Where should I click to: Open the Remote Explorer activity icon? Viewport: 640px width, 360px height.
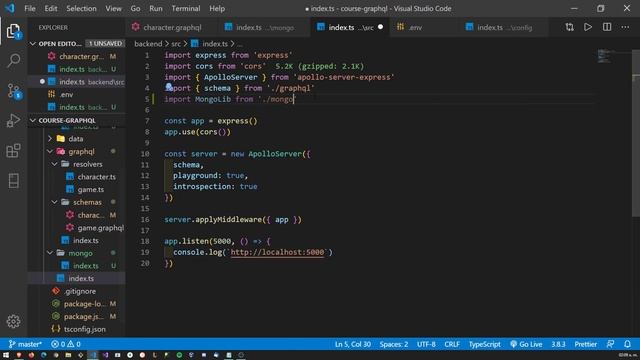13,180
